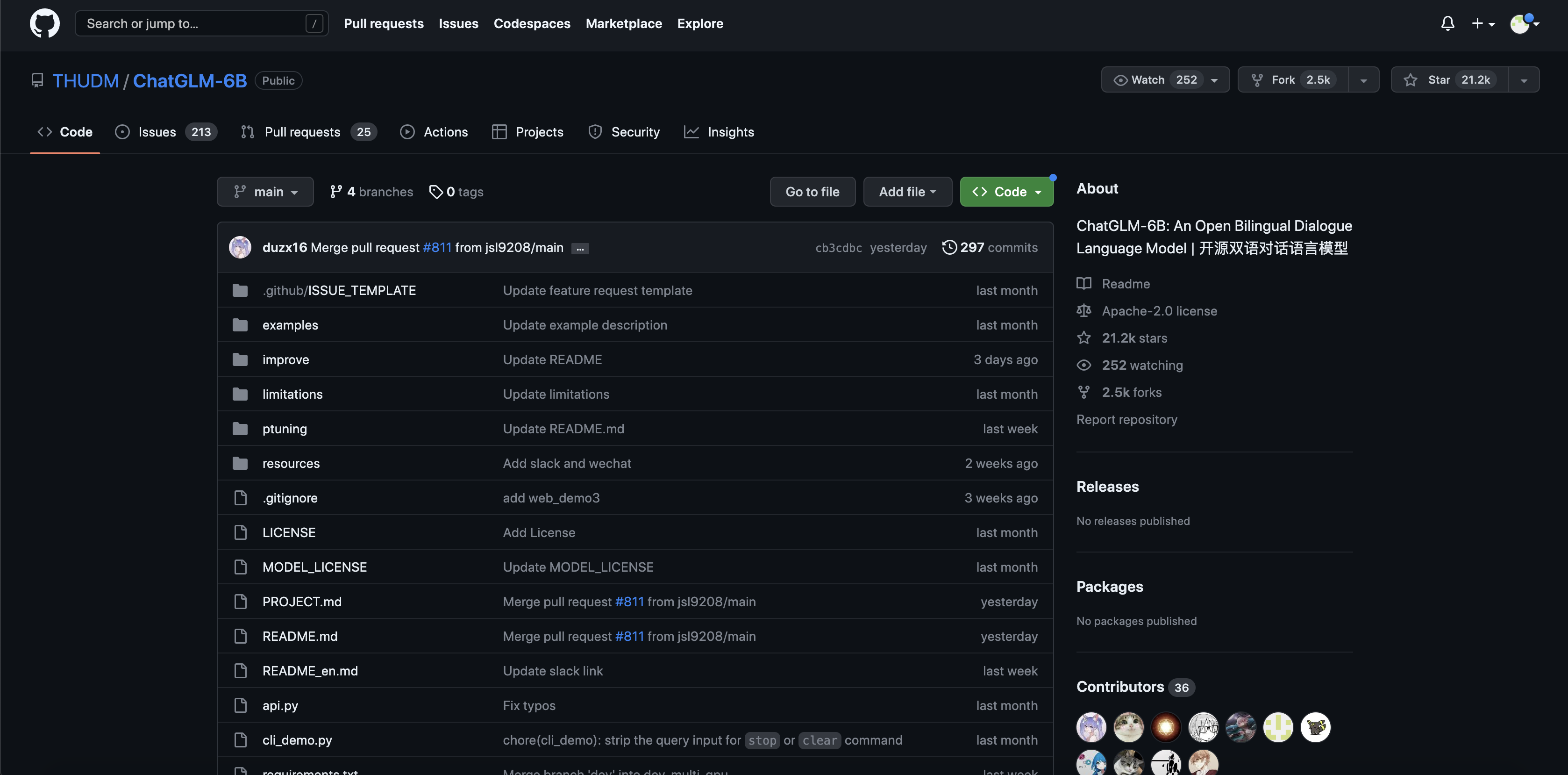The width and height of the screenshot is (1568, 775).
Task: Expand commit message ellipsis button
Action: tap(580, 248)
